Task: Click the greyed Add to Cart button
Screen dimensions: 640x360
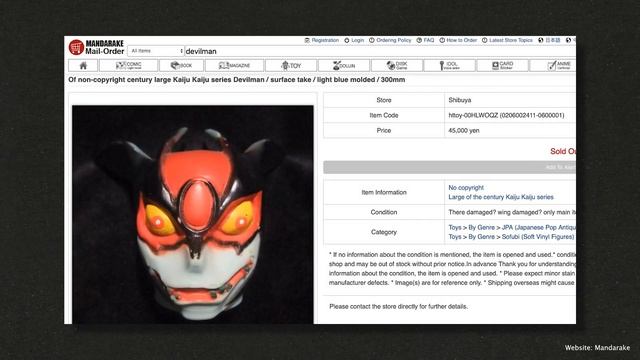Action: [x=449, y=167]
